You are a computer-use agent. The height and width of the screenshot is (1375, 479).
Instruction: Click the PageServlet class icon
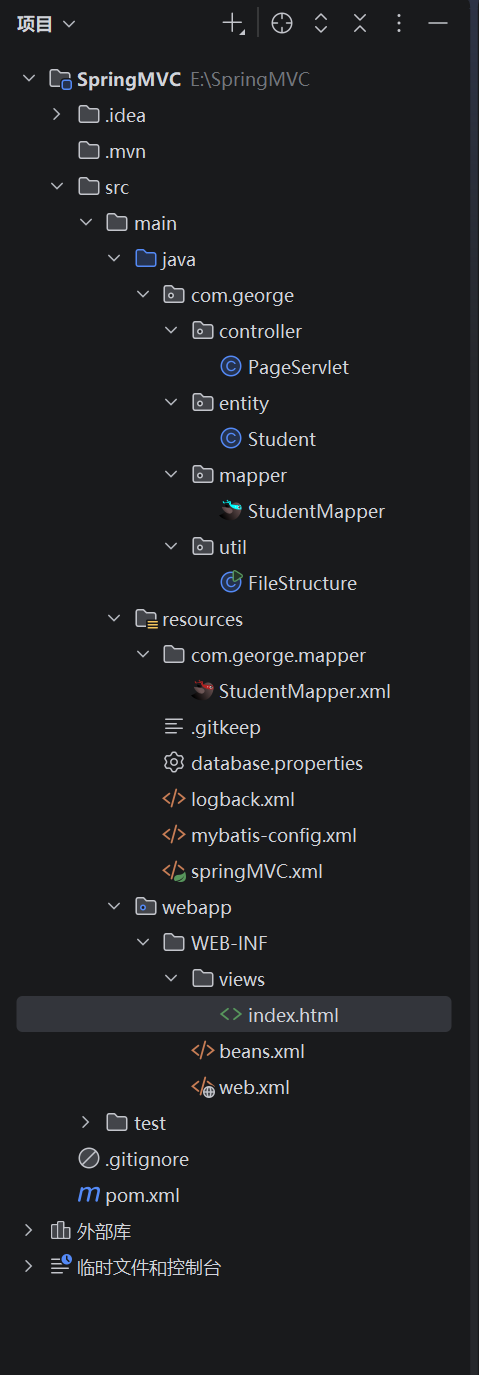pos(230,367)
